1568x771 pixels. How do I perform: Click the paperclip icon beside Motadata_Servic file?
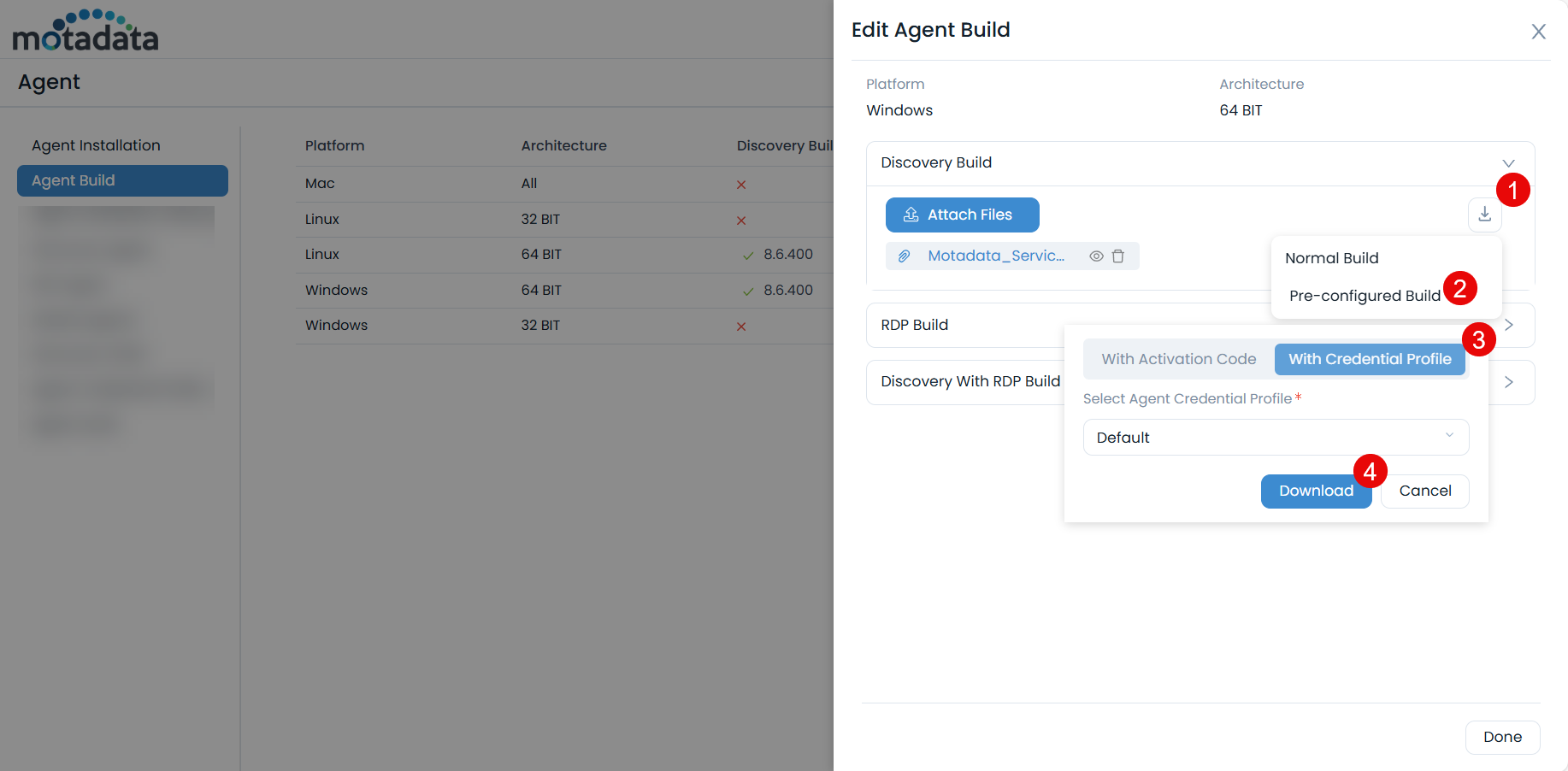(x=904, y=256)
